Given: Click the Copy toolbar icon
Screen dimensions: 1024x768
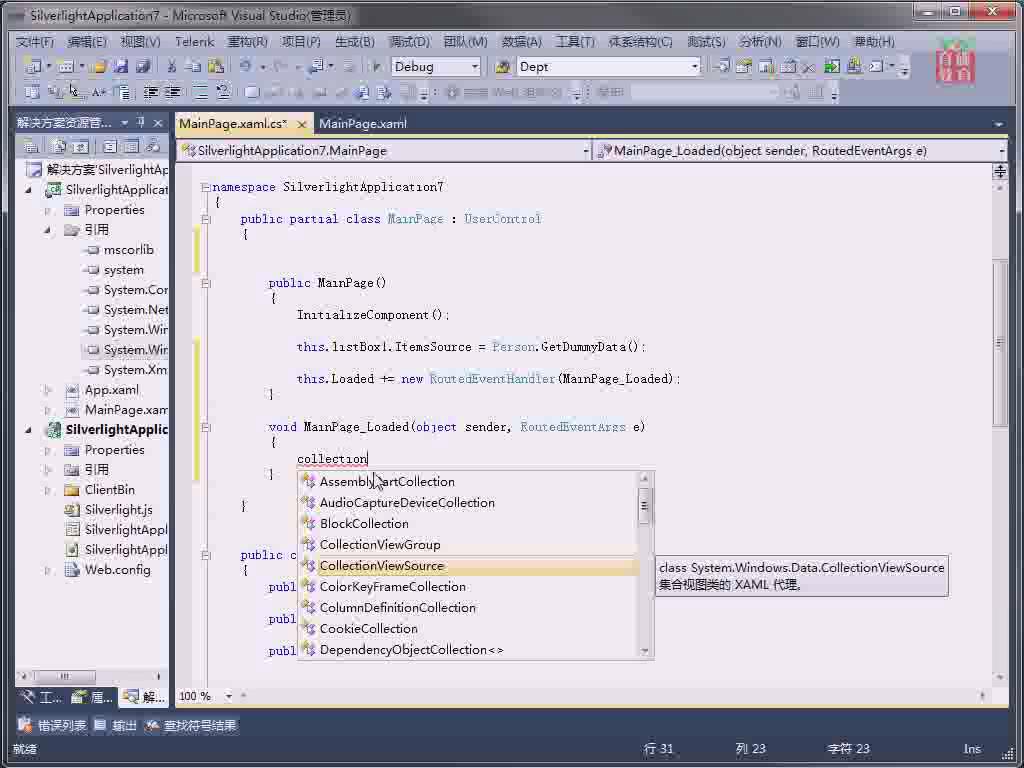Looking at the screenshot, I should point(193,67).
